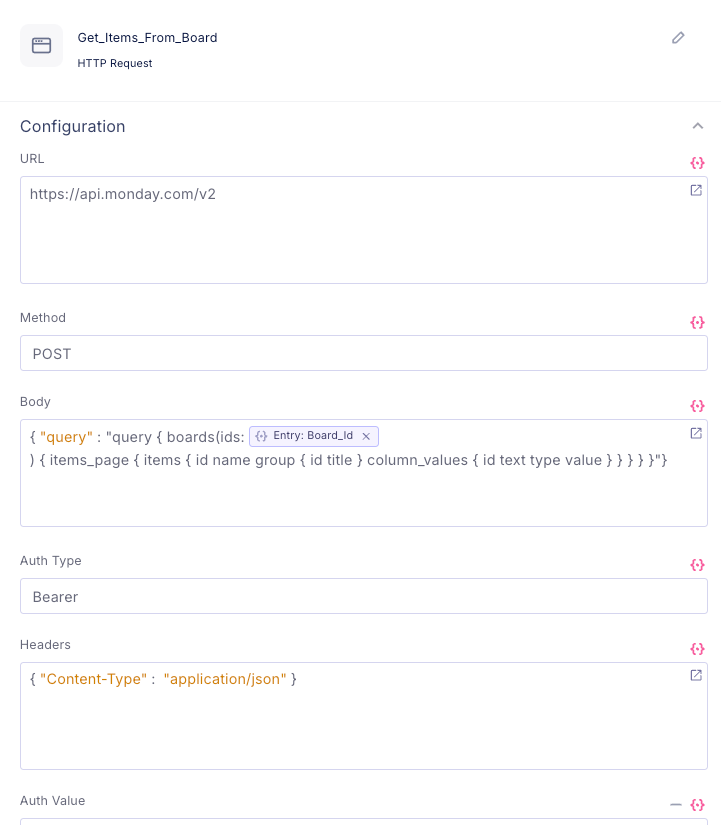Screen dimensions: 721x825
Task: Click the variable braces icon for Auth Type
Action: pyautogui.click(x=697, y=565)
